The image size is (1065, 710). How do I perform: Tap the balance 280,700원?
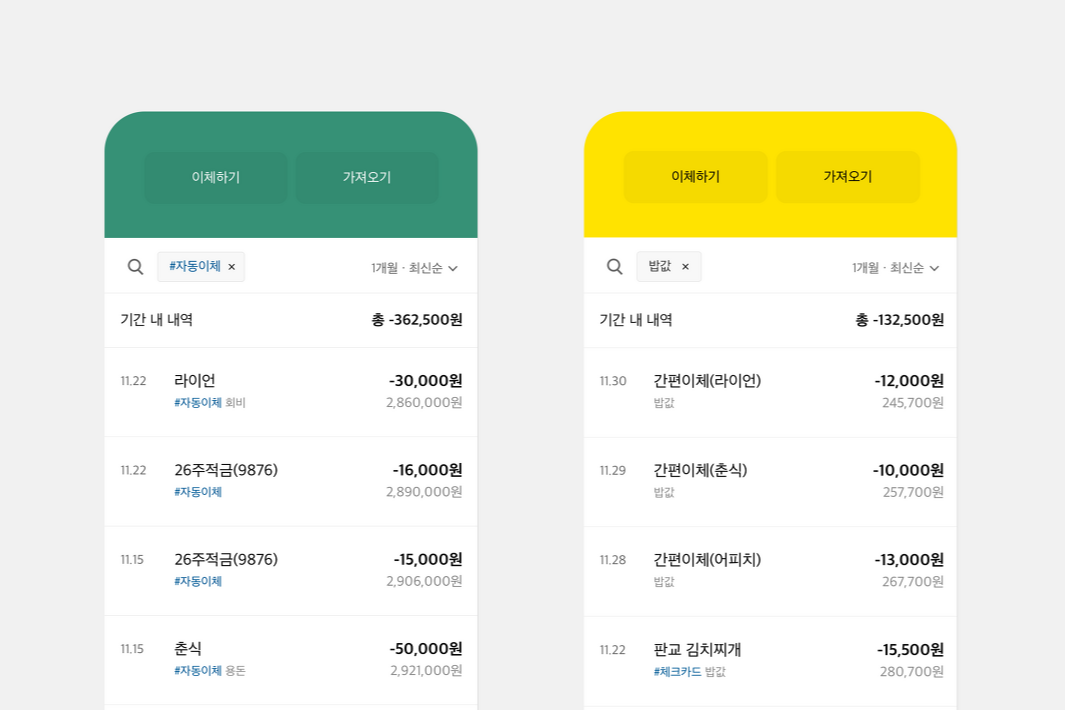911,672
